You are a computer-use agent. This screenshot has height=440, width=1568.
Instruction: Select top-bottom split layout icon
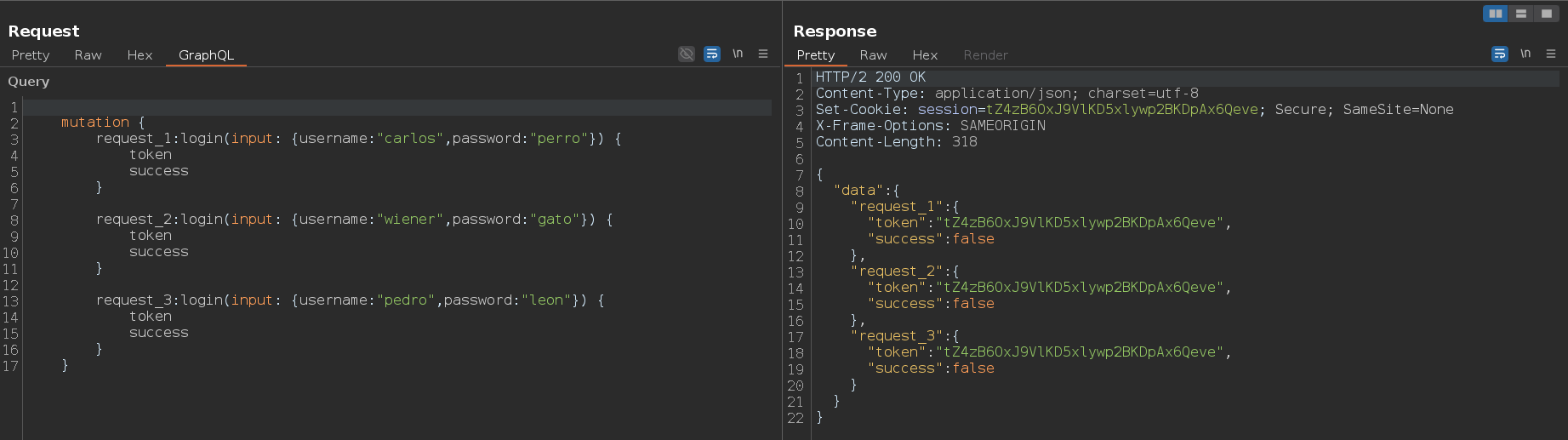pyautogui.click(x=1521, y=14)
